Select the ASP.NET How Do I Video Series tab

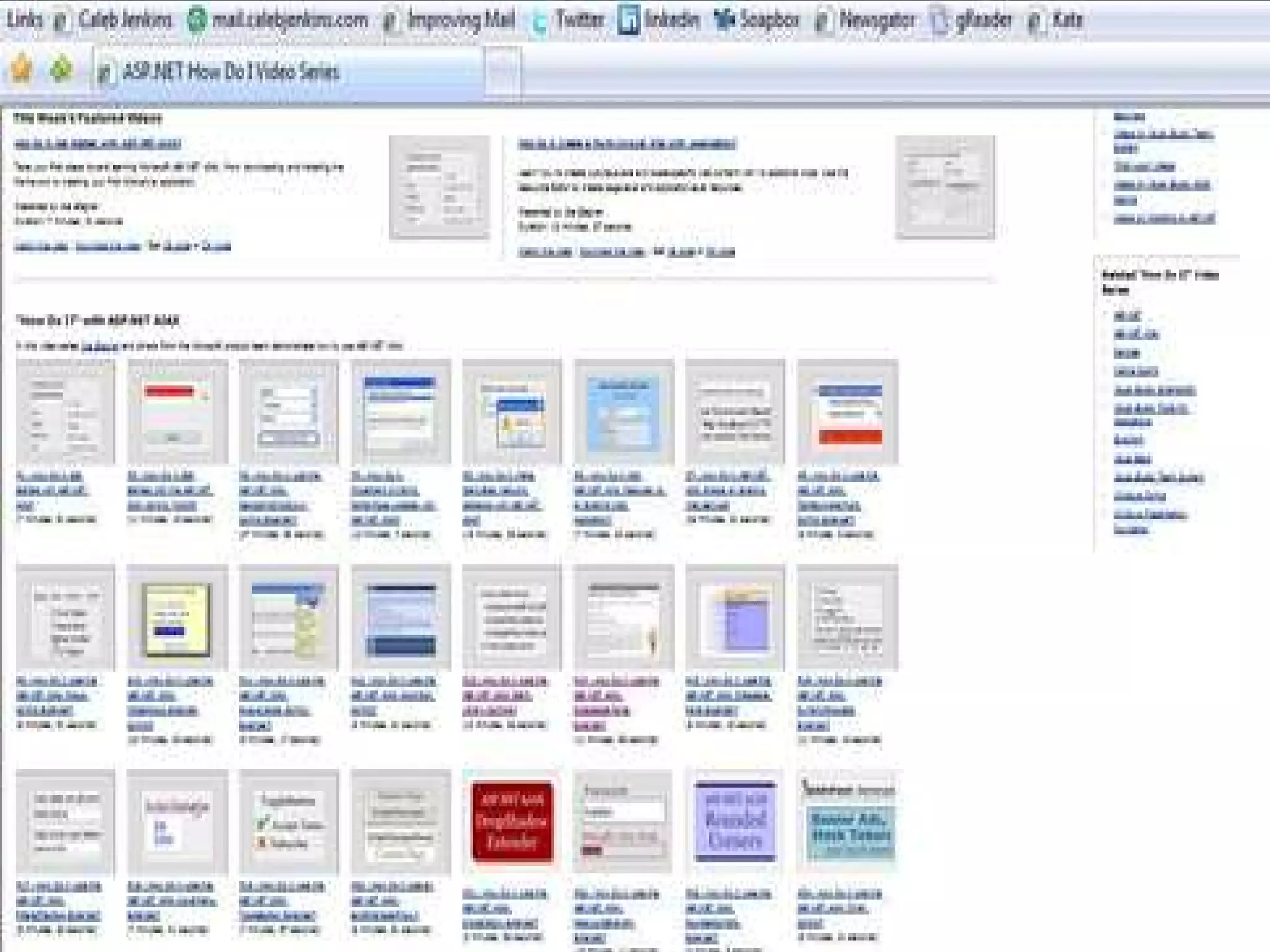(229, 73)
